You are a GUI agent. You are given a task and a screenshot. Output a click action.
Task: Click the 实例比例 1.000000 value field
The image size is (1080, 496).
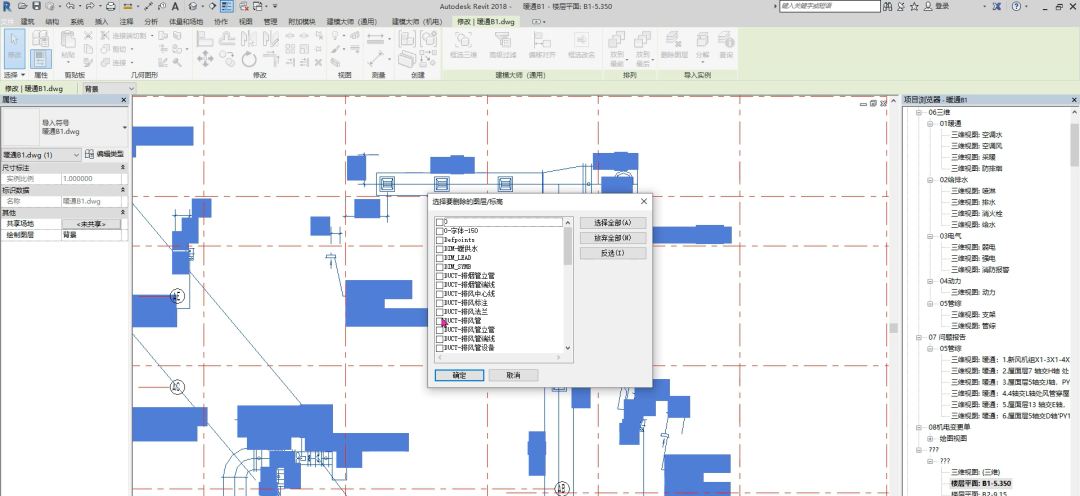click(90, 178)
